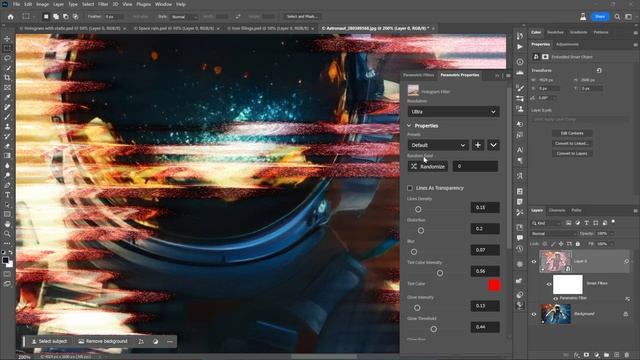This screenshot has width=640, height=360.
Task: Click the Remove background button
Action: [103, 341]
